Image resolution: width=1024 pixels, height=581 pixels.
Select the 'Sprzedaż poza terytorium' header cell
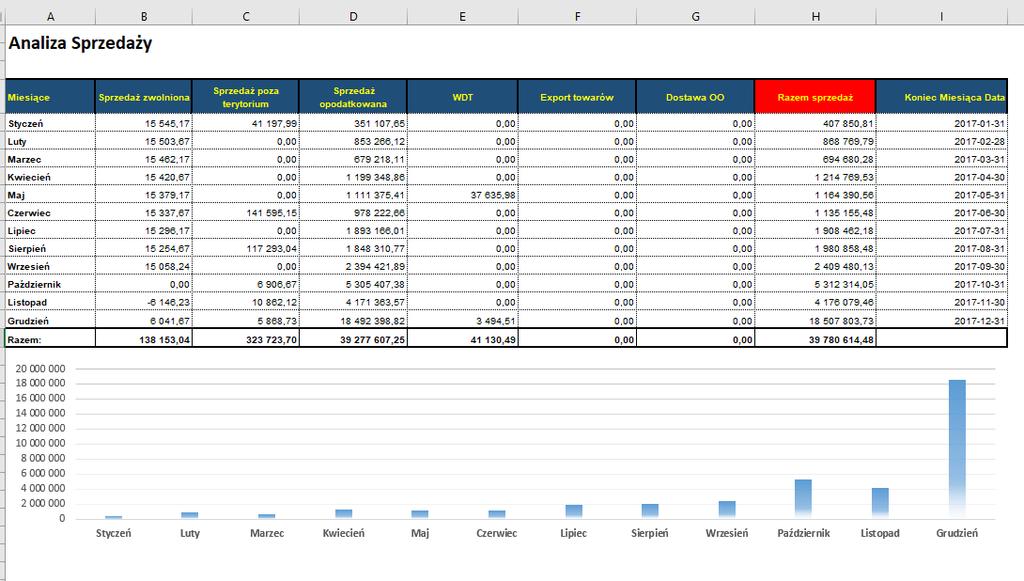(246, 97)
